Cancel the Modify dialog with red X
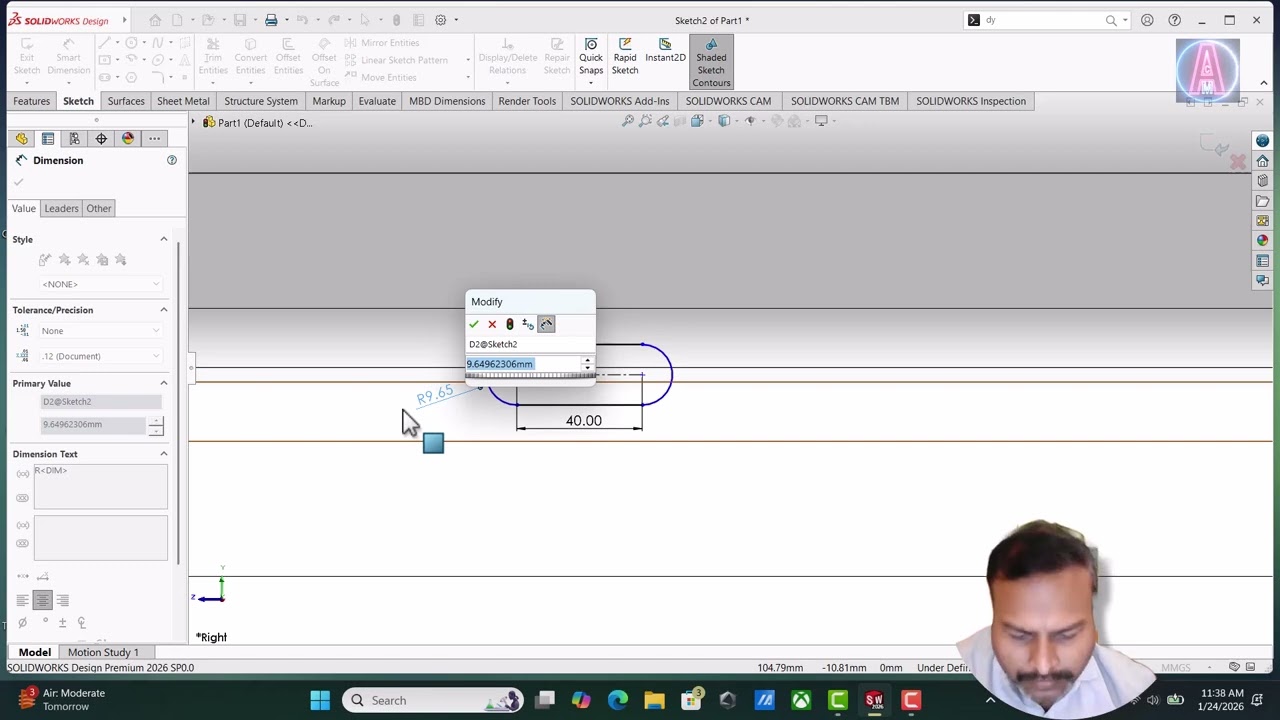Image resolution: width=1280 pixels, height=720 pixels. [x=492, y=324]
